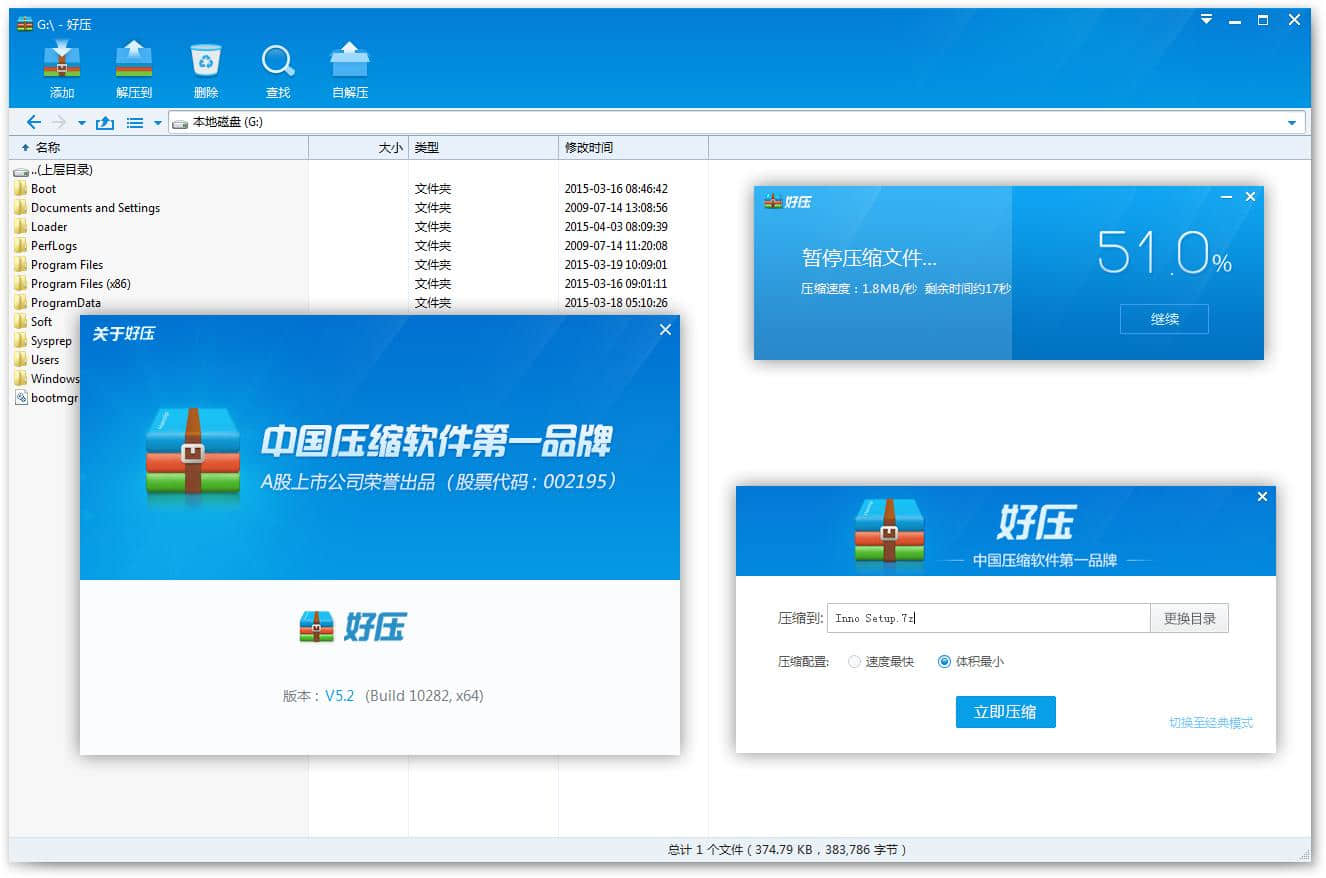The height and width of the screenshot is (878, 1326).
Task: Open the 查找 (Find) magnifier tool
Action: click(x=278, y=61)
